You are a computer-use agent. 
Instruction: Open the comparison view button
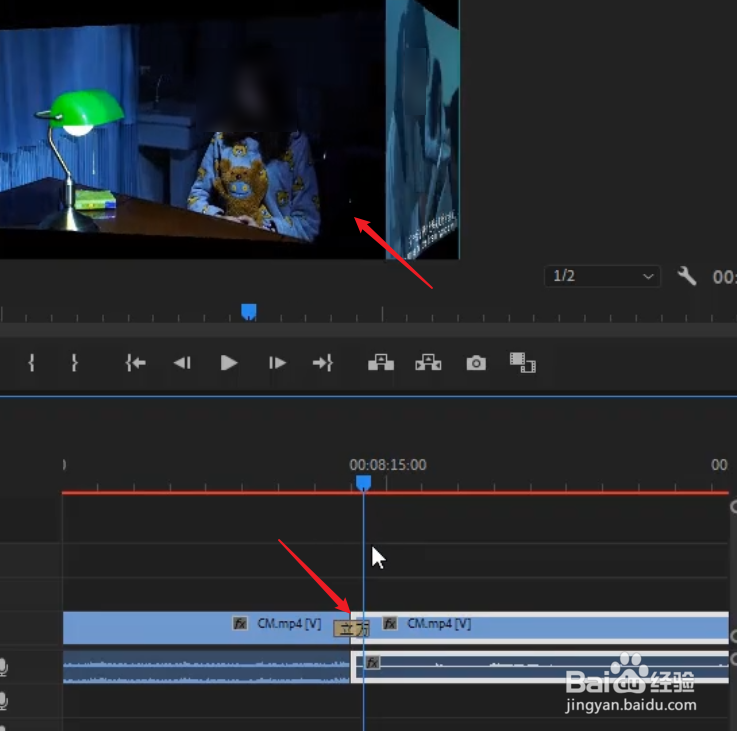(x=523, y=363)
